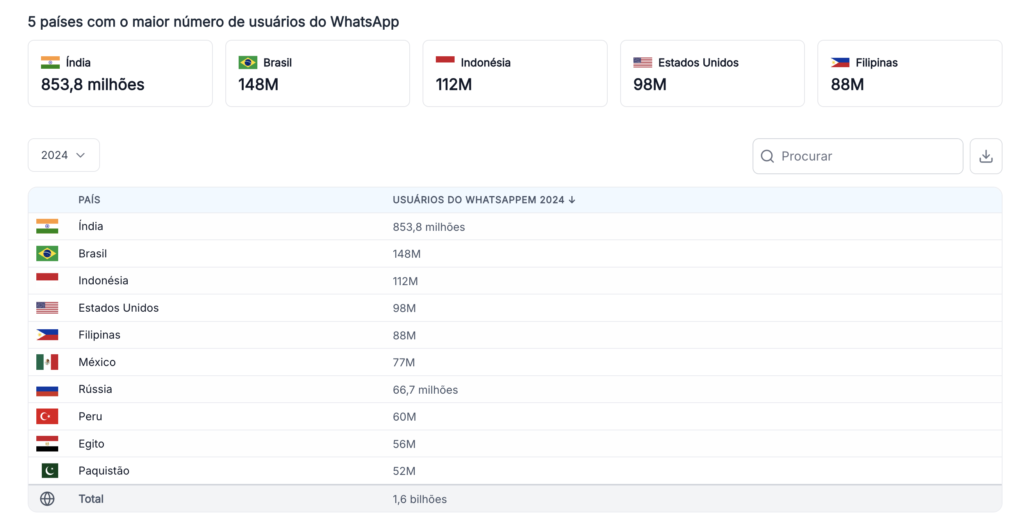Viewport: 1024px width, 521px height.
Task: Click Egypt flag icon in table row
Action: click(47, 443)
